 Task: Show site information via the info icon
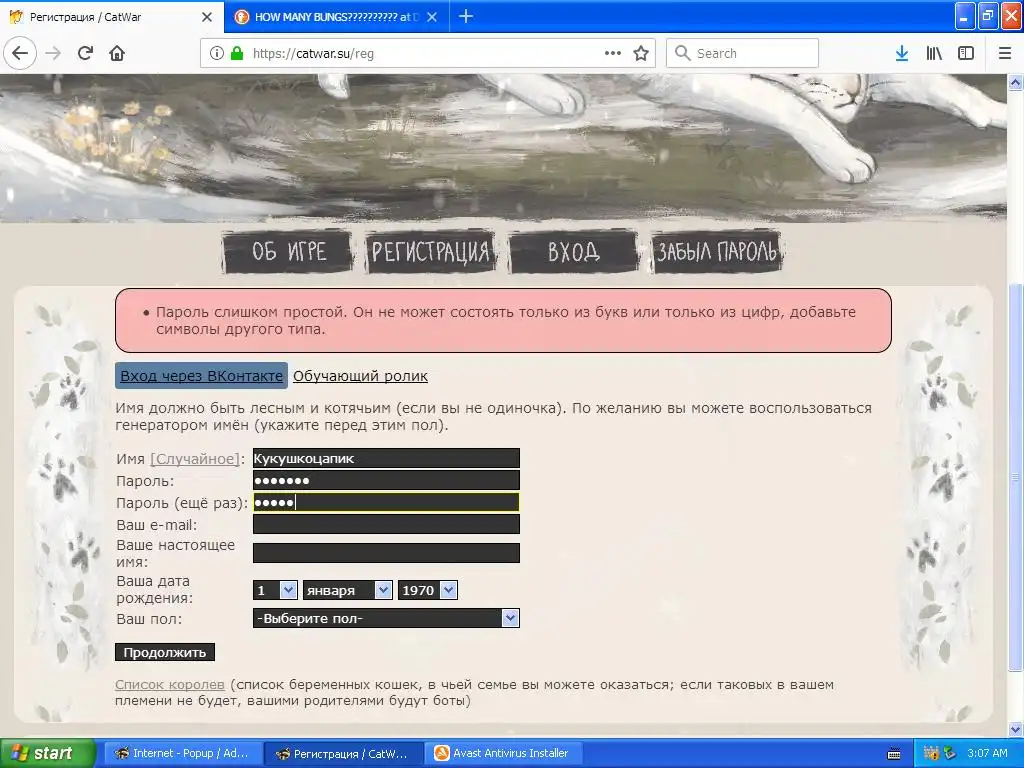(x=217, y=54)
